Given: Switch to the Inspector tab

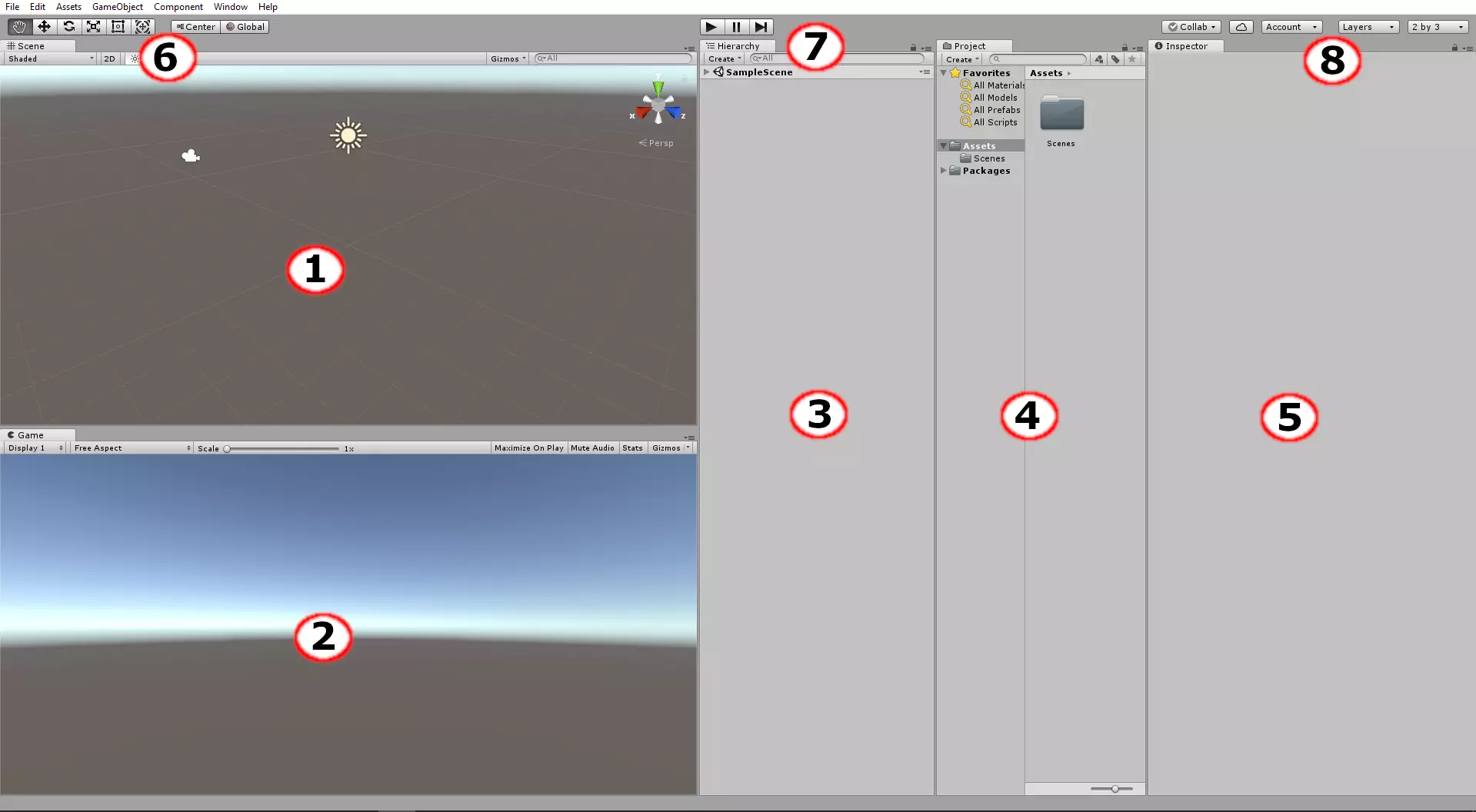Looking at the screenshot, I should (x=1185, y=46).
